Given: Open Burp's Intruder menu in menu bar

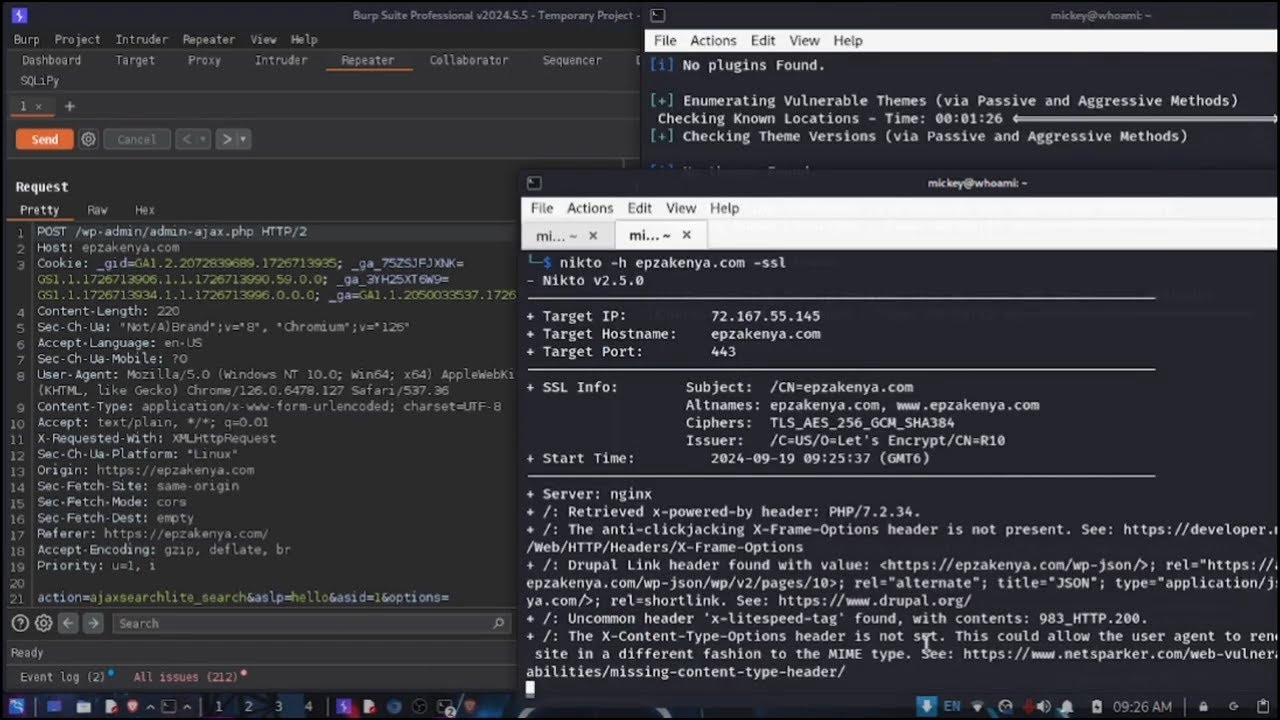Looking at the screenshot, I should click(x=141, y=39).
